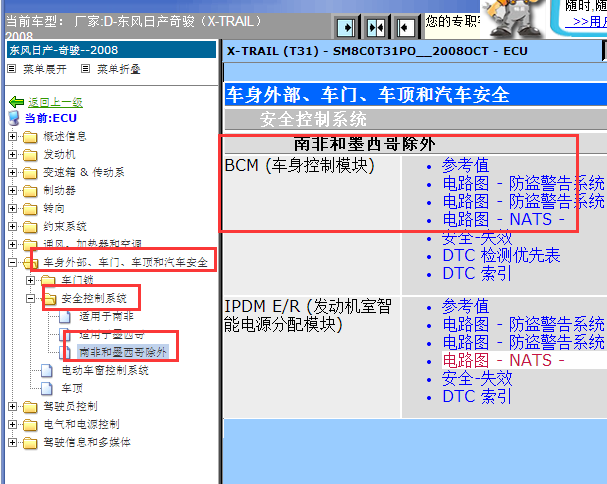Click the folder icon for 变速箱 & 传动系
The image size is (607, 484).
pyautogui.click(x=30, y=173)
